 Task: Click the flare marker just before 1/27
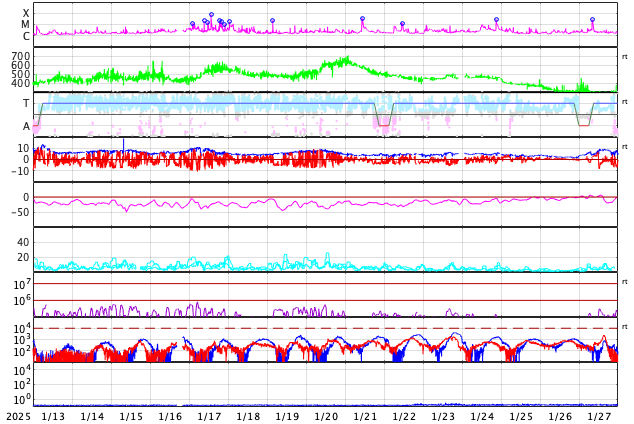[x=592, y=19]
